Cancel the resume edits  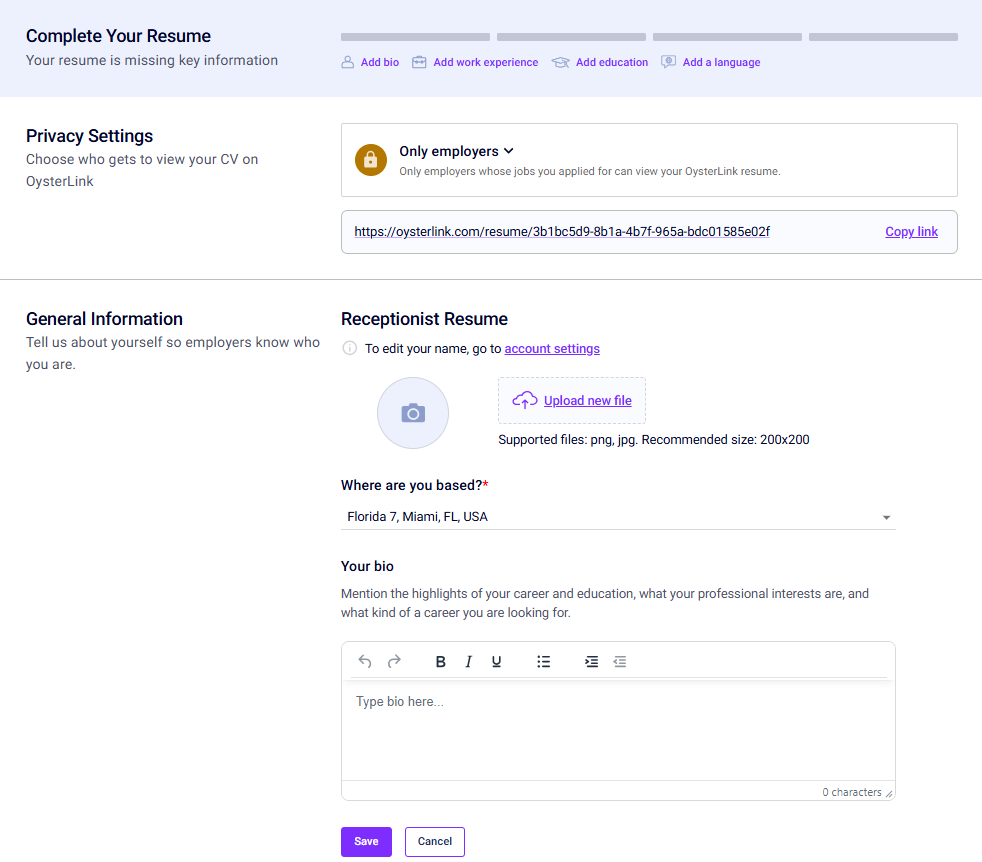(x=435, y=841)
